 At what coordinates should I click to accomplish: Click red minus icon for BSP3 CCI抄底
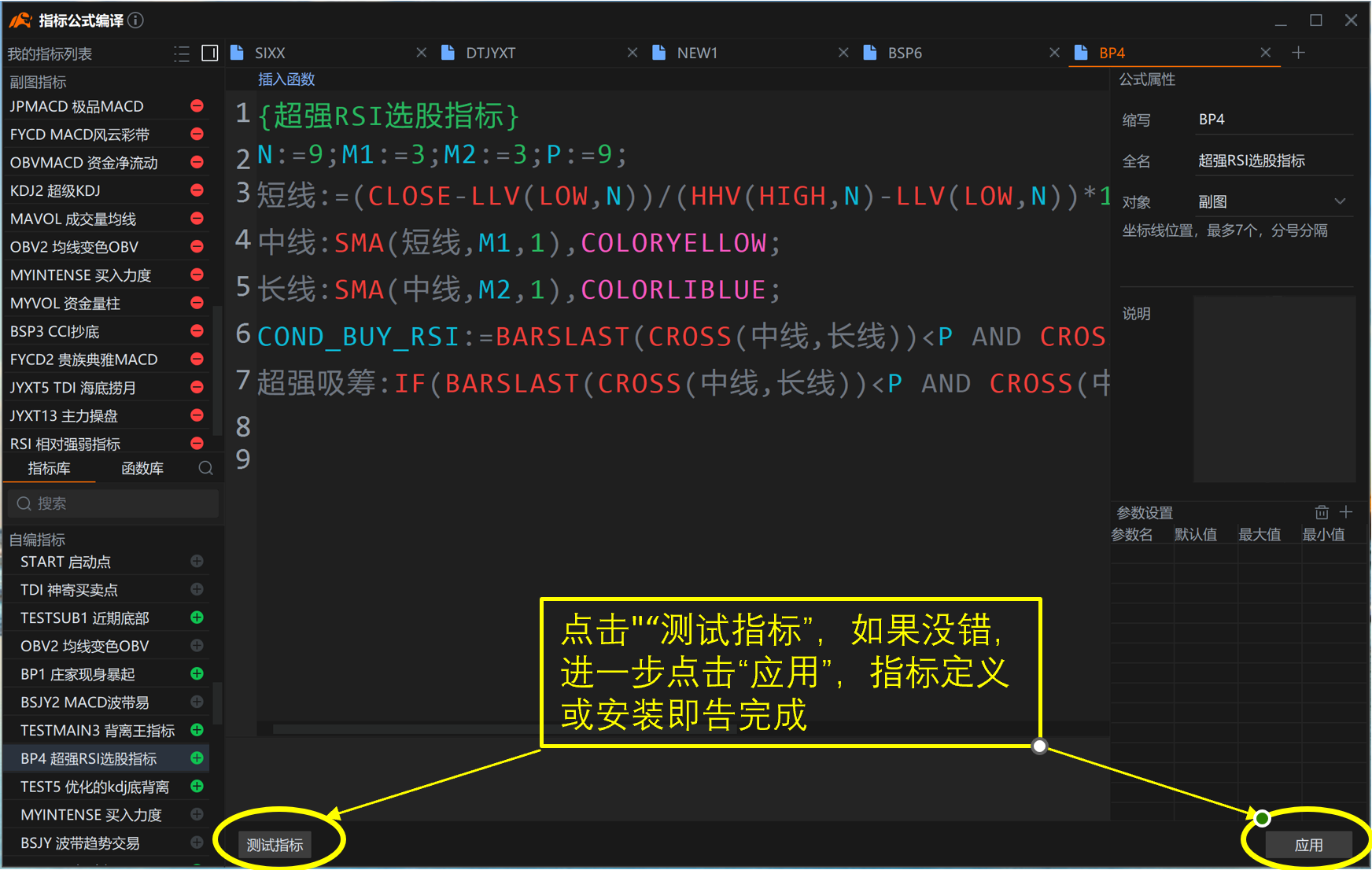pos(197,330)
